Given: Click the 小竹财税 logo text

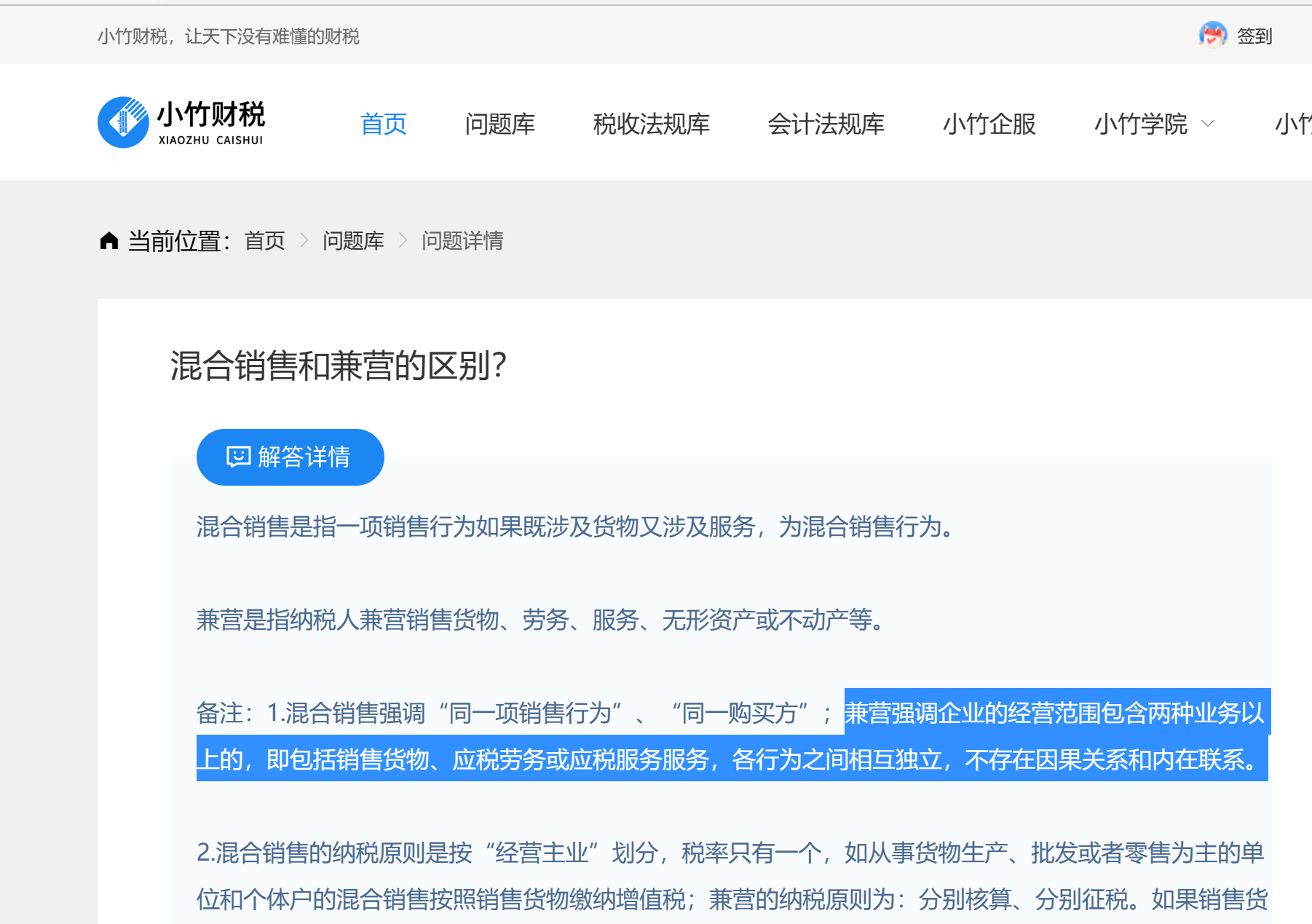Looking at the screenshot, I should pyautogui.click(x=210, y=115).
